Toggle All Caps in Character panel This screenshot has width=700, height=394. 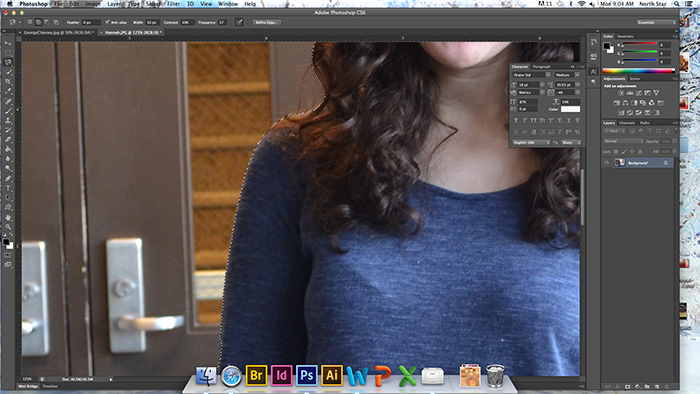point(533,120)
